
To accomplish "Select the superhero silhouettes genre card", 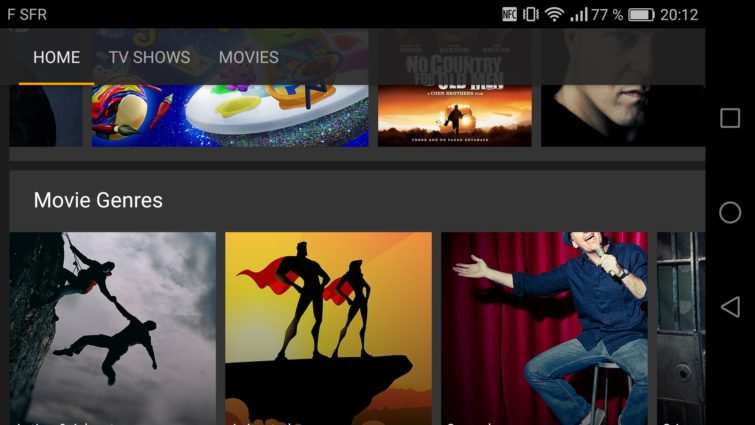I will click(x=328, y=328).
